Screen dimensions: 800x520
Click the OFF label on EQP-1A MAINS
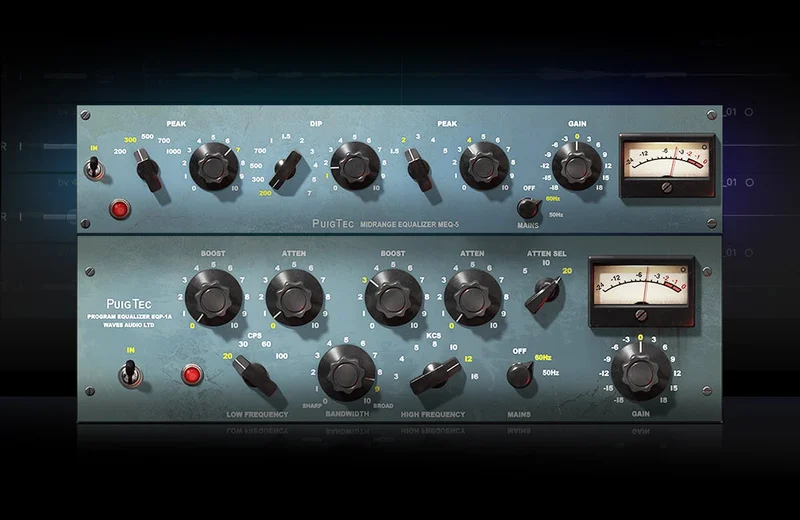519,351
